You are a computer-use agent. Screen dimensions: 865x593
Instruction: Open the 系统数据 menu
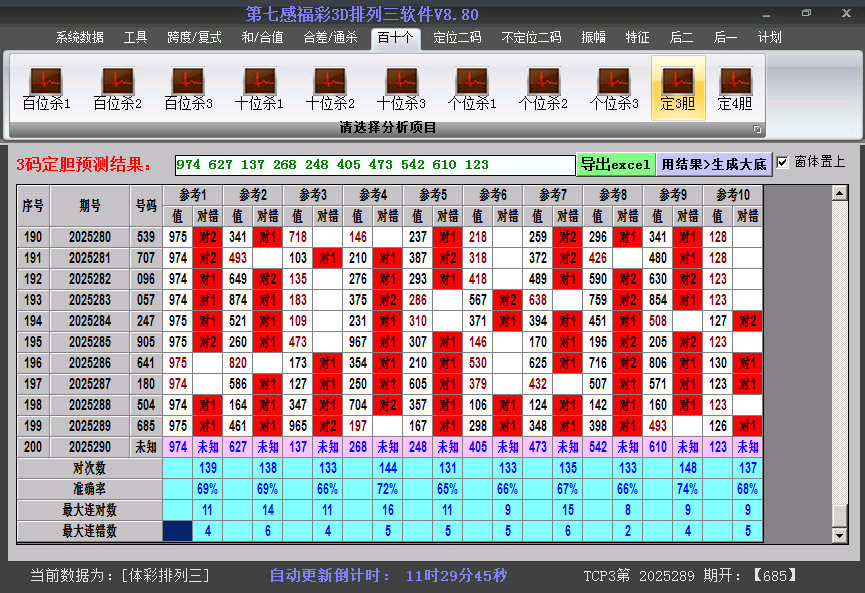pos(78,37)
